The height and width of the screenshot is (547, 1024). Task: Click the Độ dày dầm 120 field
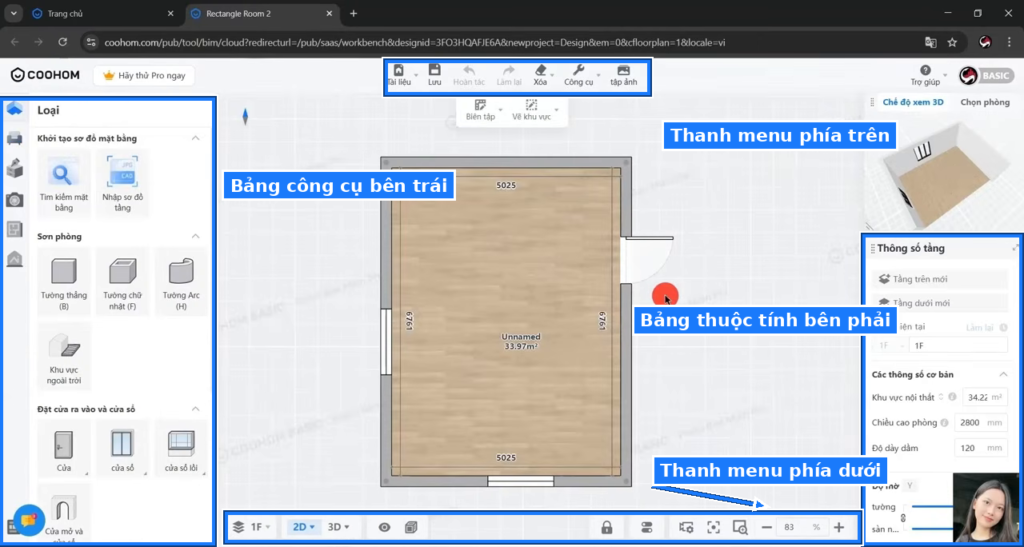980,448
